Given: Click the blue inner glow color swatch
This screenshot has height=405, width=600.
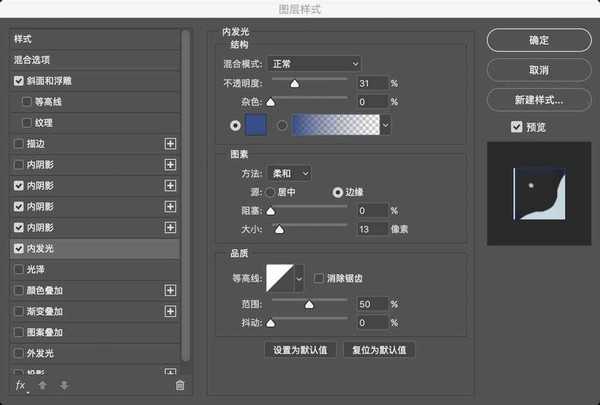Looking at the screenshot, I should pyautogui.click(x=257, y=125).
